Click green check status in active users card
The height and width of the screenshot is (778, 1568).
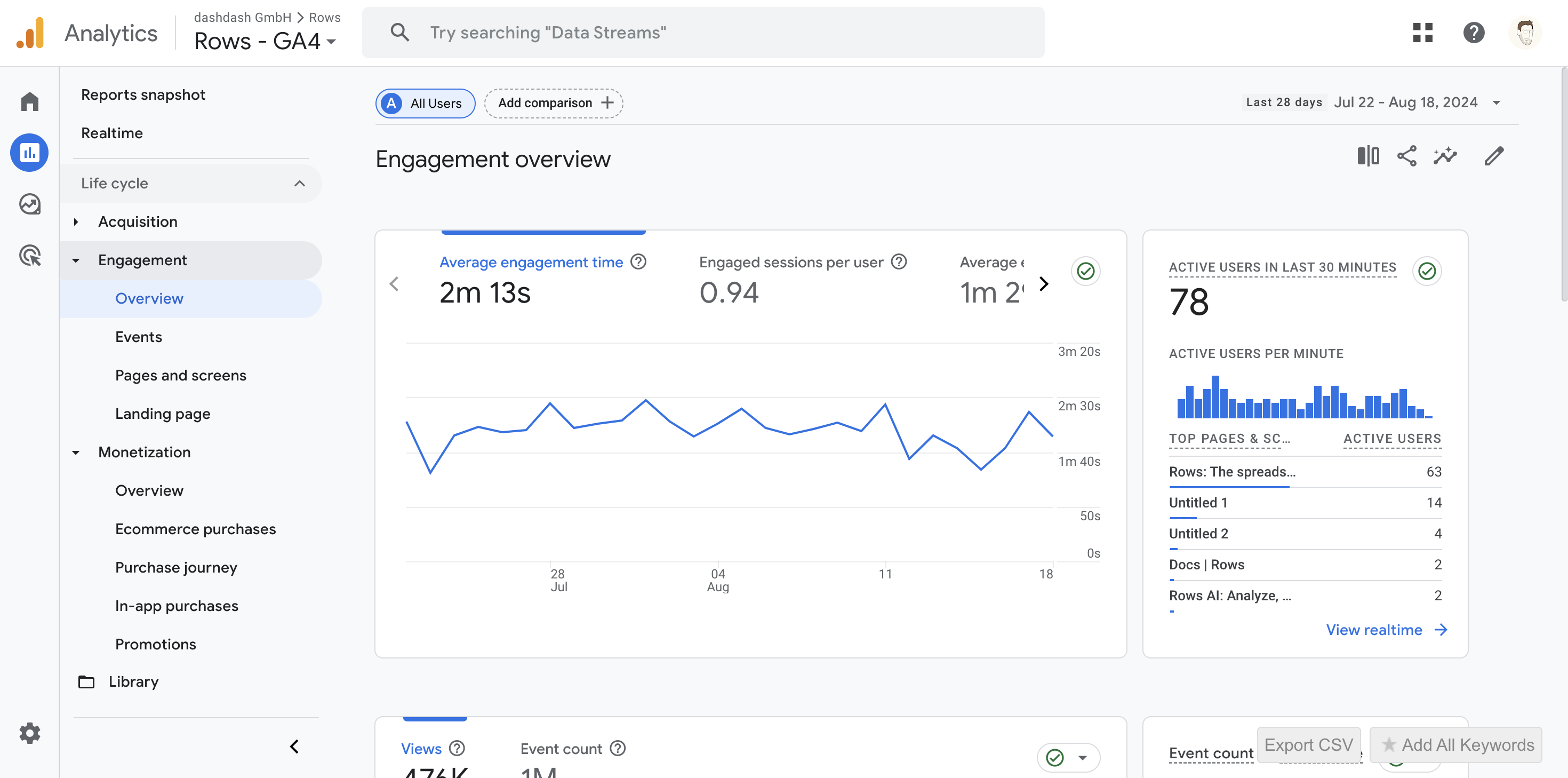1427,271
